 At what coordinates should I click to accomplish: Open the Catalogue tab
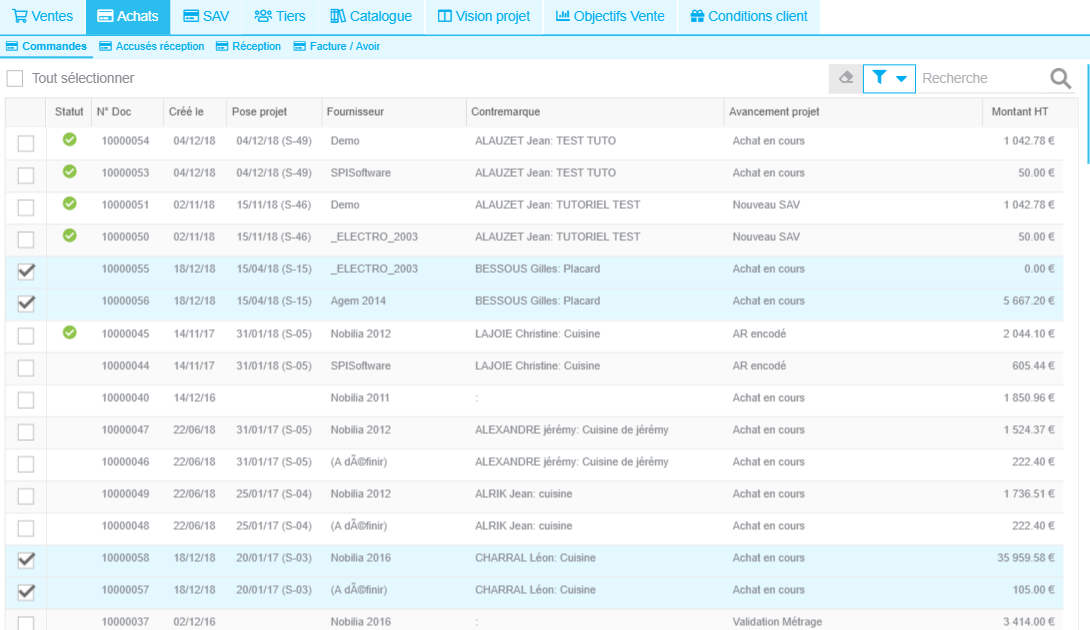(371, 17)
